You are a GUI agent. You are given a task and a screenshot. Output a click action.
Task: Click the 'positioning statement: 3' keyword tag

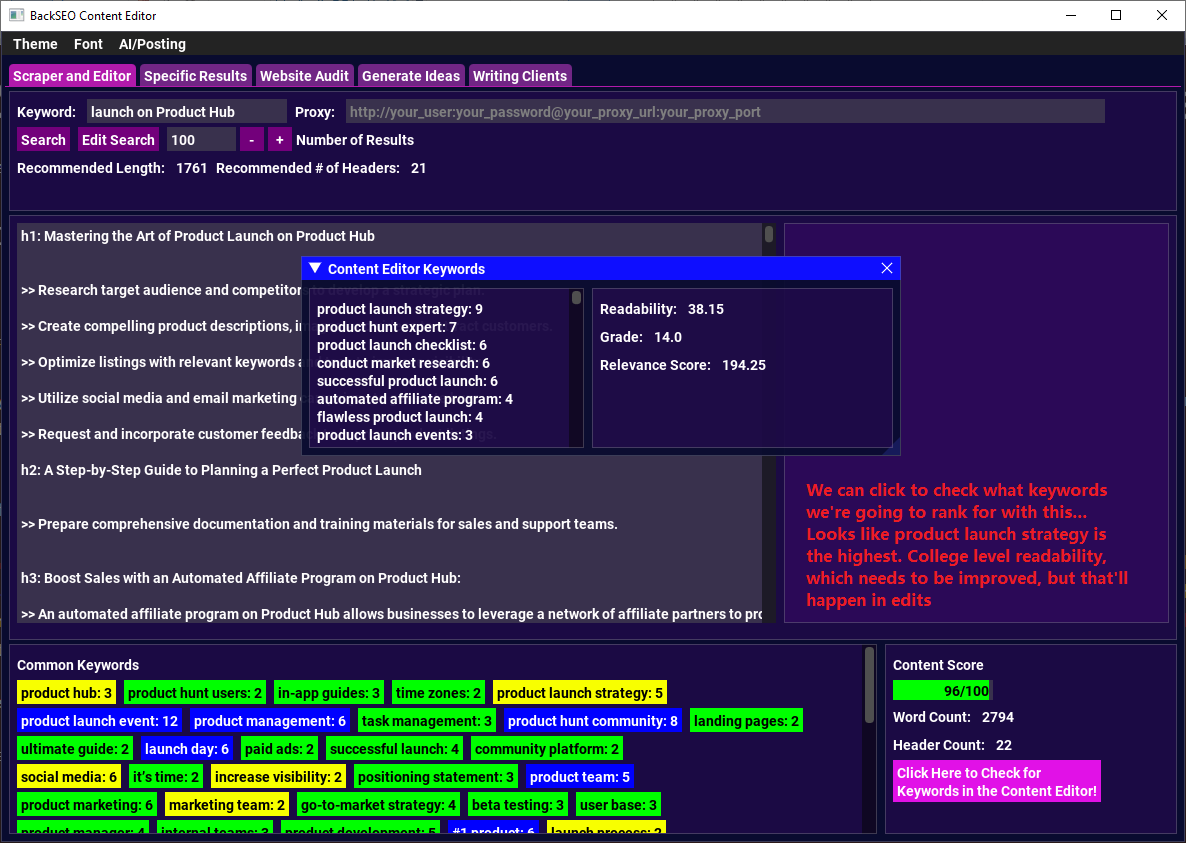(436, 776)
